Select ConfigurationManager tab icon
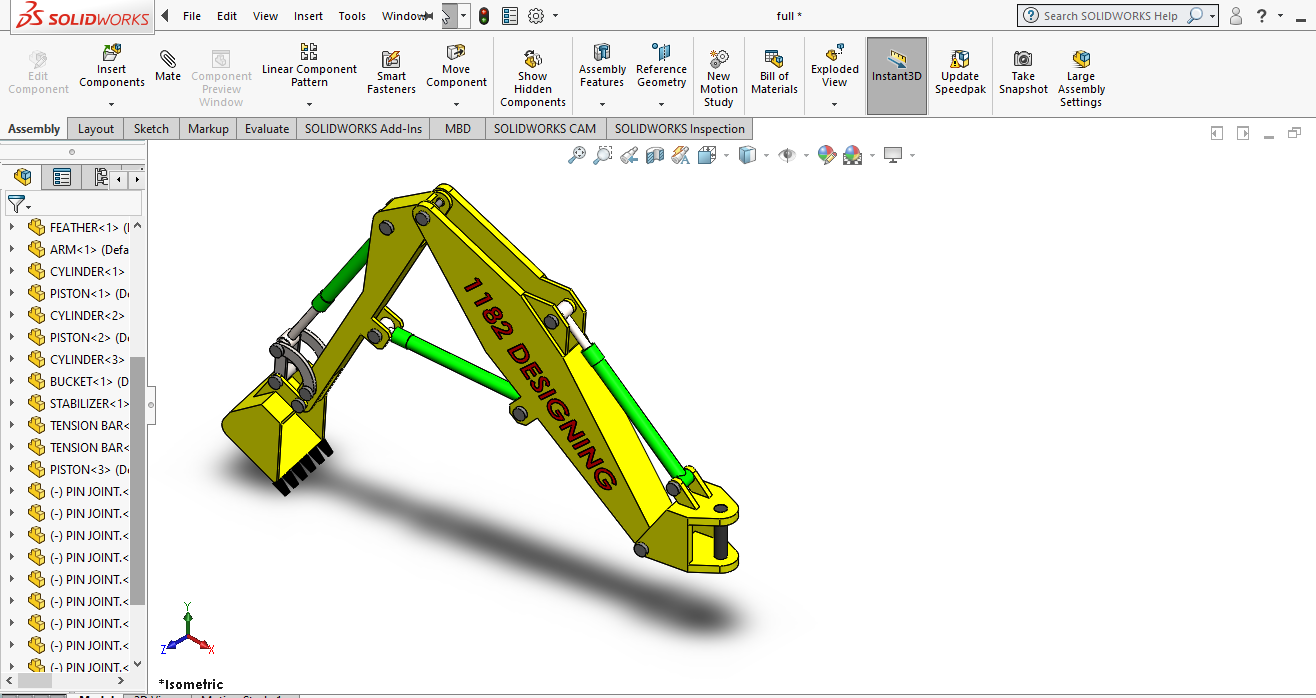 pyautogui.click(x=100, y=178)
